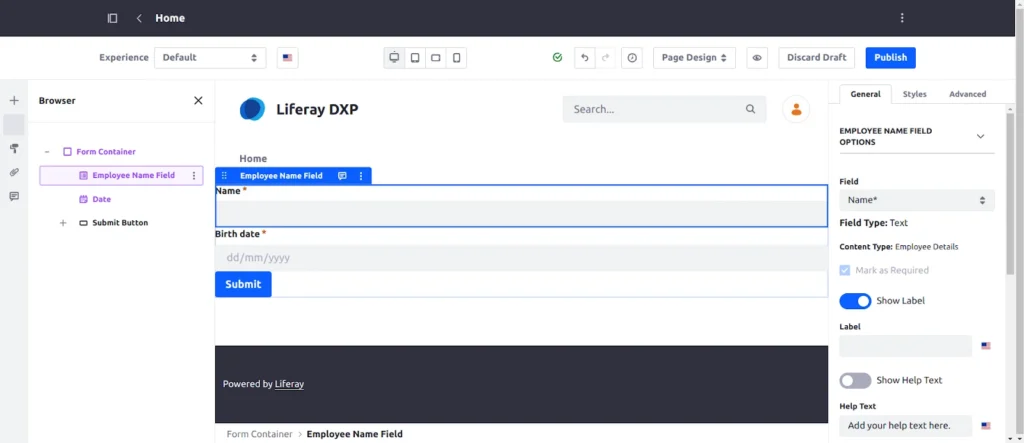Publish the page
This screenshot has width=1024, height=443.
[x=890, y=57]
